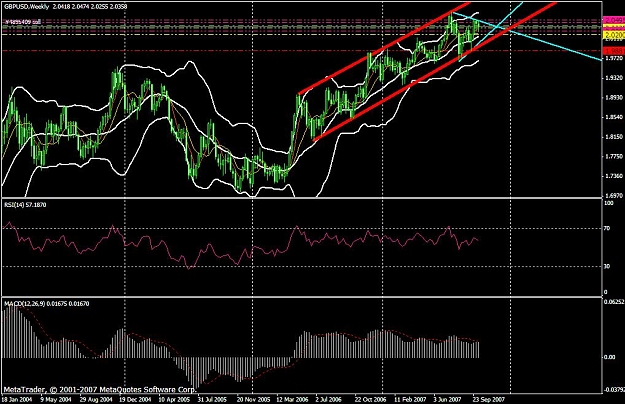Click the RSI 100 scale label
The image size is (625, 404).
coord(609,203)
